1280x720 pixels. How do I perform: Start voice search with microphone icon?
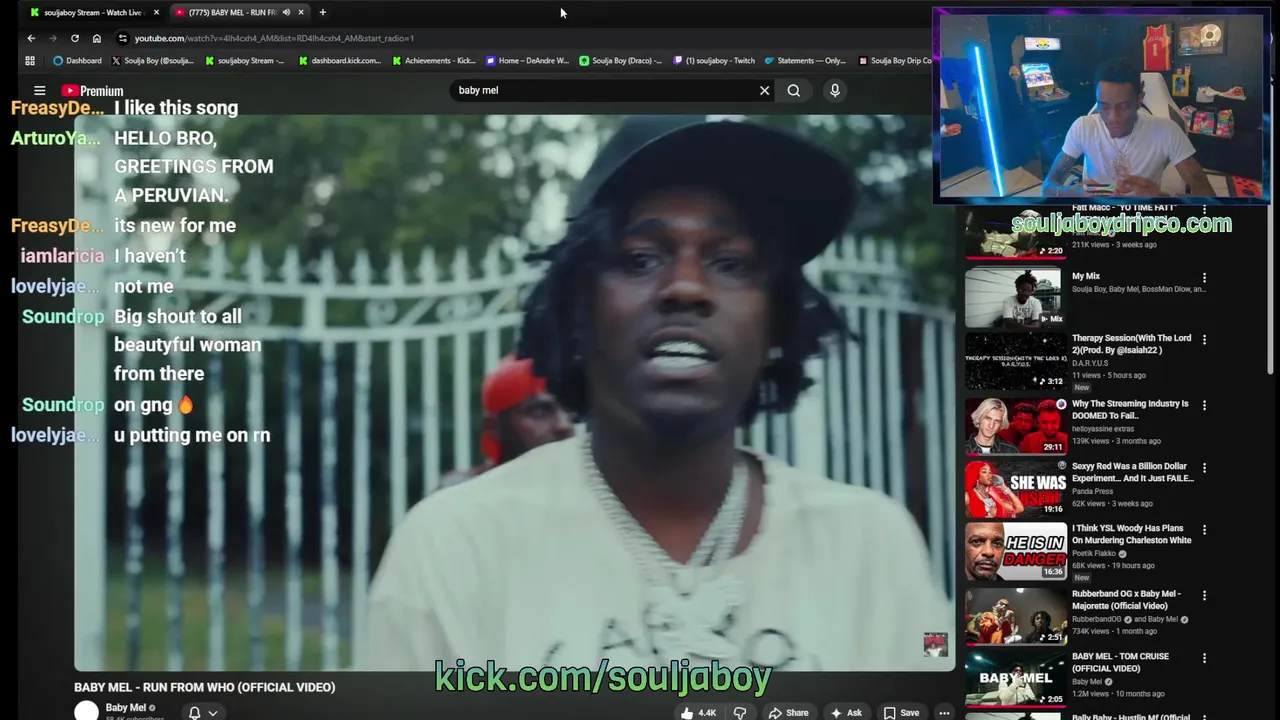(835, 90)
